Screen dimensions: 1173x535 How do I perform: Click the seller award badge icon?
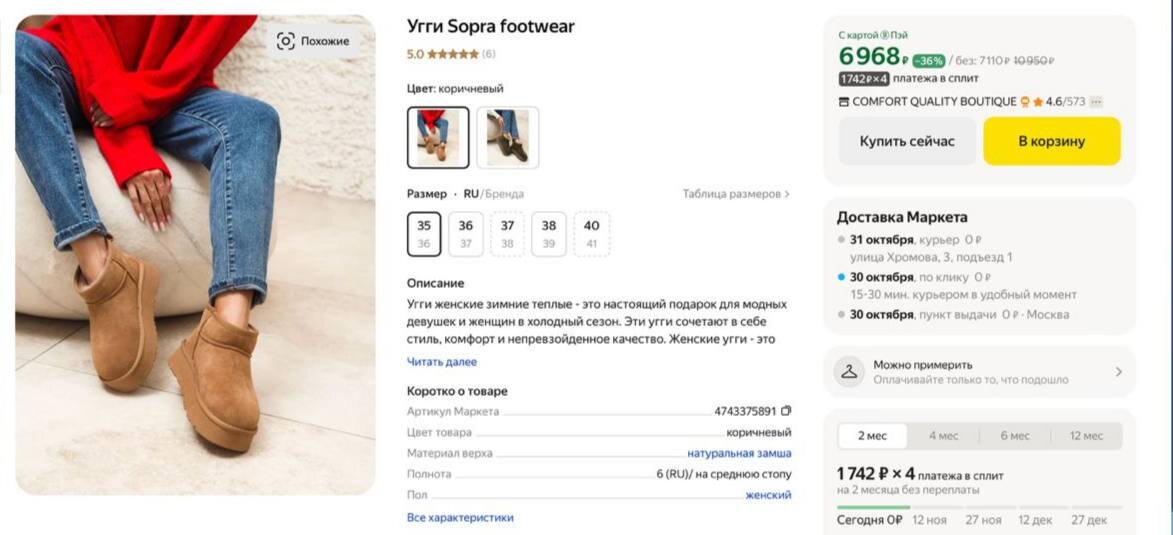pyautogui.click(x=1025, y=102)
